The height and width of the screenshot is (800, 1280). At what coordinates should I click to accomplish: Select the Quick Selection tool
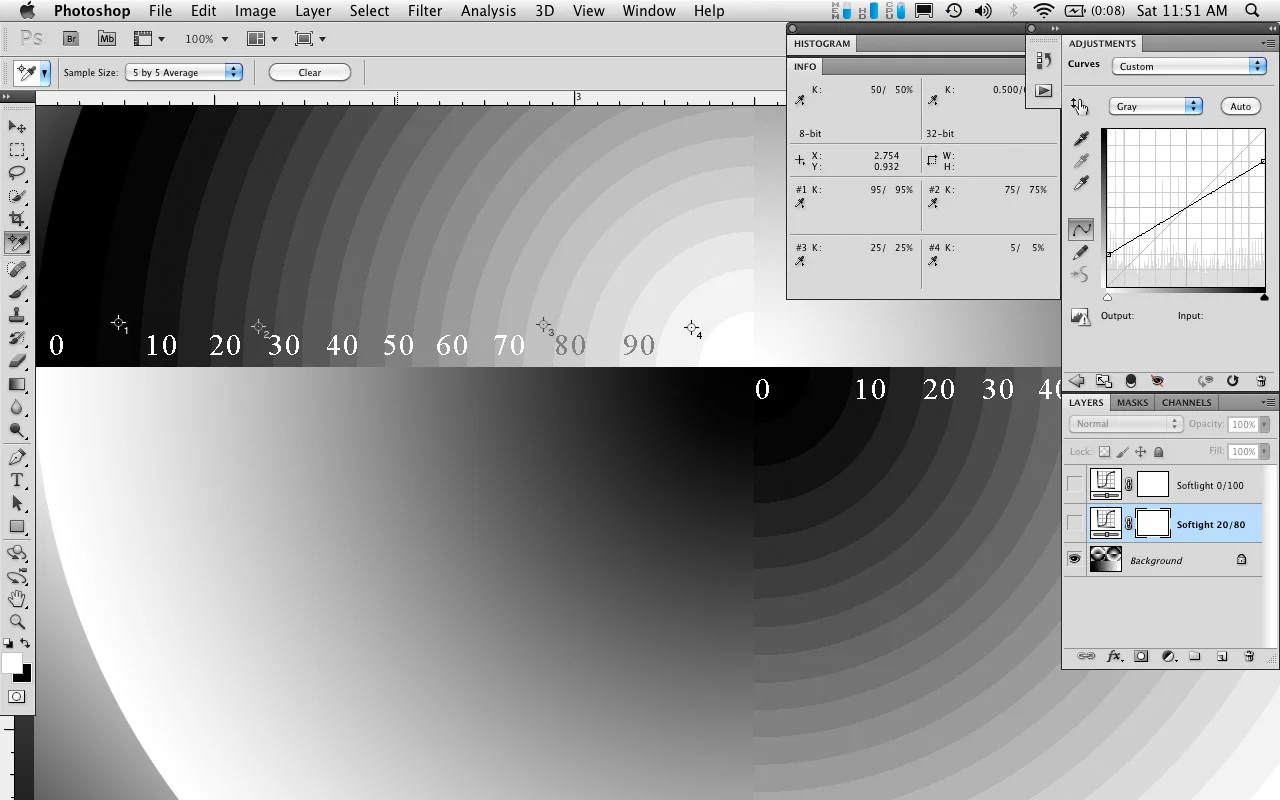[x=17, y=196]
